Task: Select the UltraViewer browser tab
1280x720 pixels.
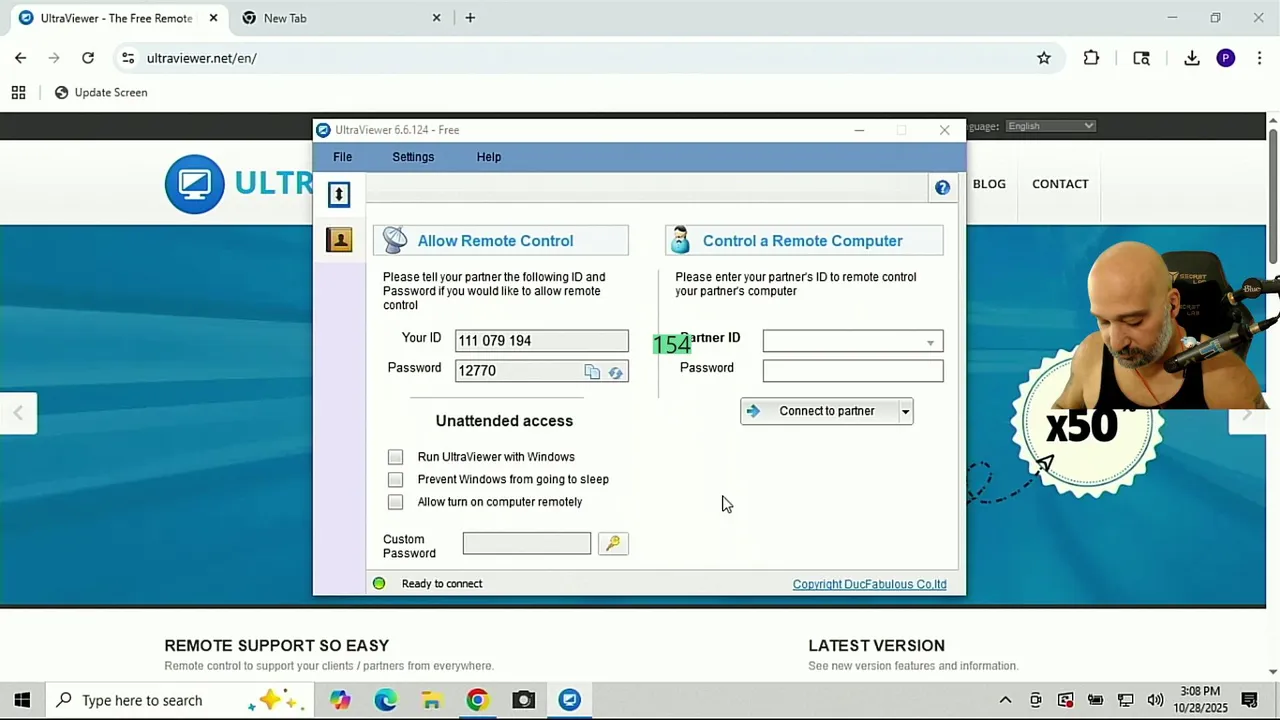Action: [117, 18]
